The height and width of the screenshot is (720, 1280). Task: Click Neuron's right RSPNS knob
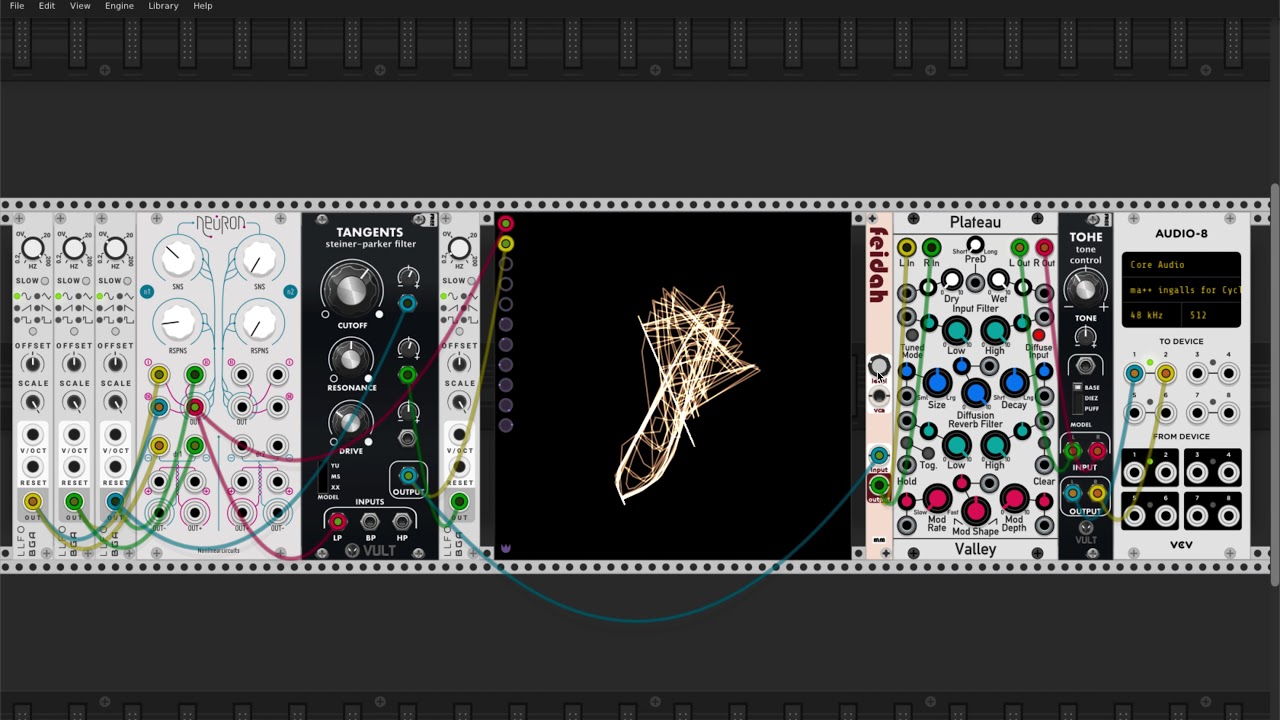pyautogui.click(x=259, y=324)
